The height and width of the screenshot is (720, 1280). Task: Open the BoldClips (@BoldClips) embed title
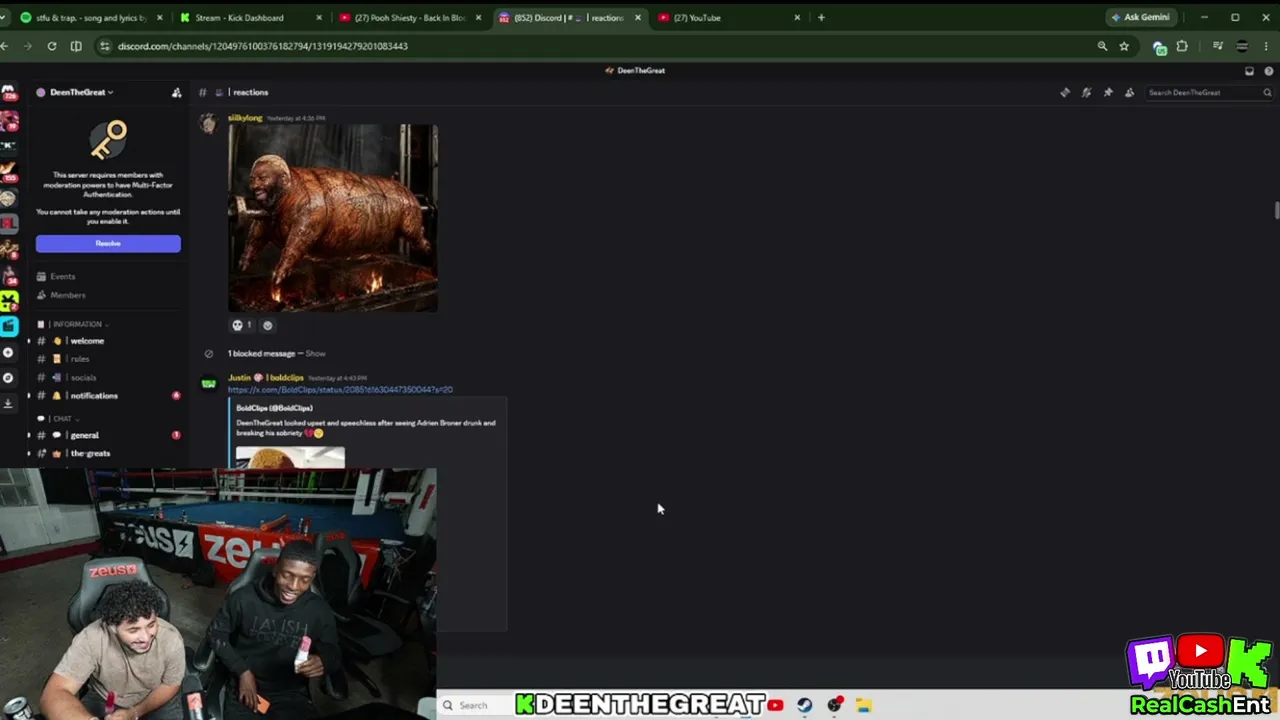[274, 408]
